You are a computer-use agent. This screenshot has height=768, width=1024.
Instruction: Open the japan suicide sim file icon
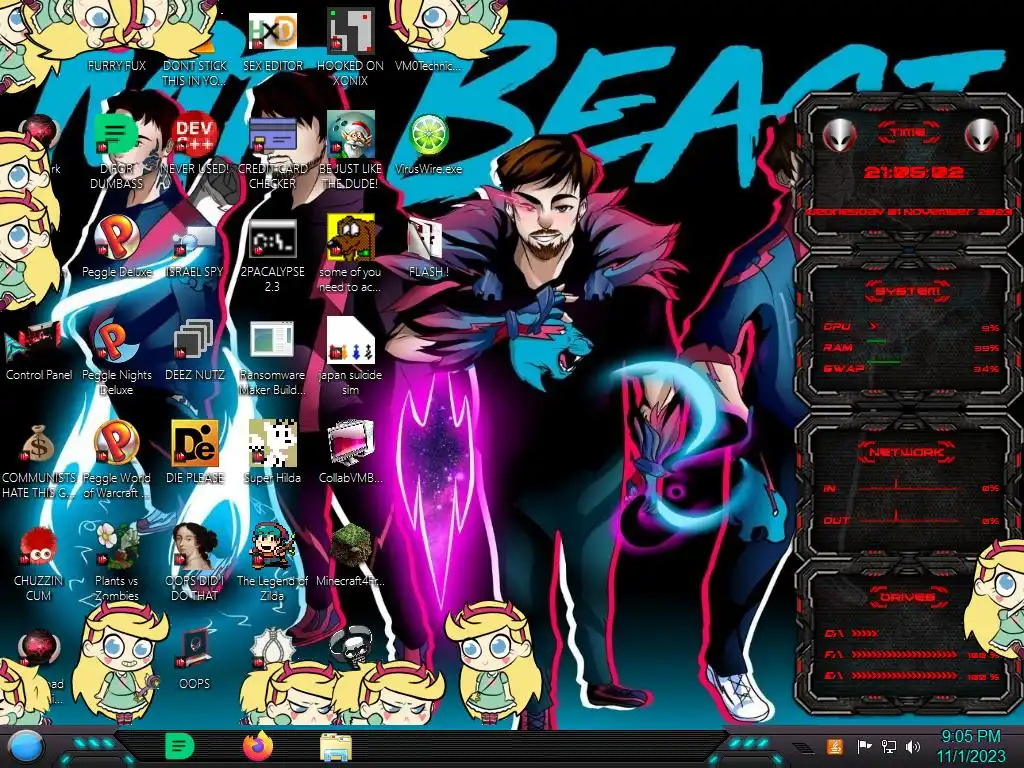tap(351, 341)
